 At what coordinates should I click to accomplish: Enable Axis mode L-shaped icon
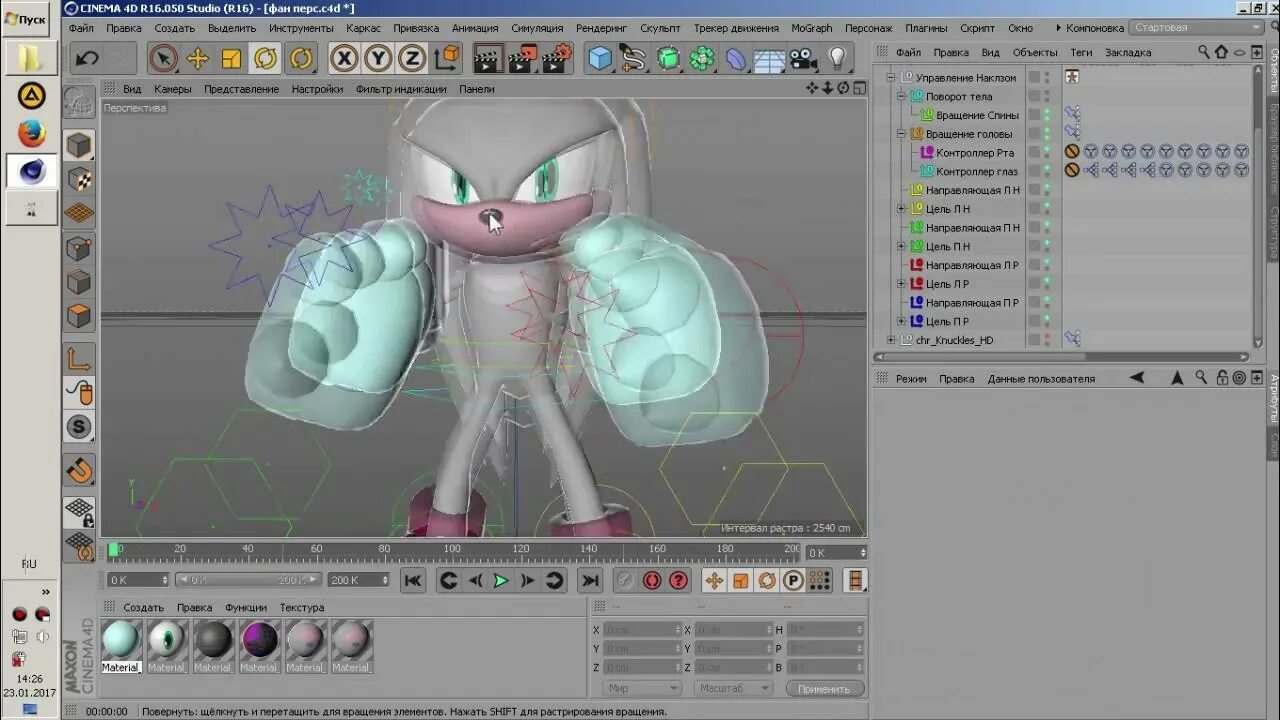(x=79, y=359)
